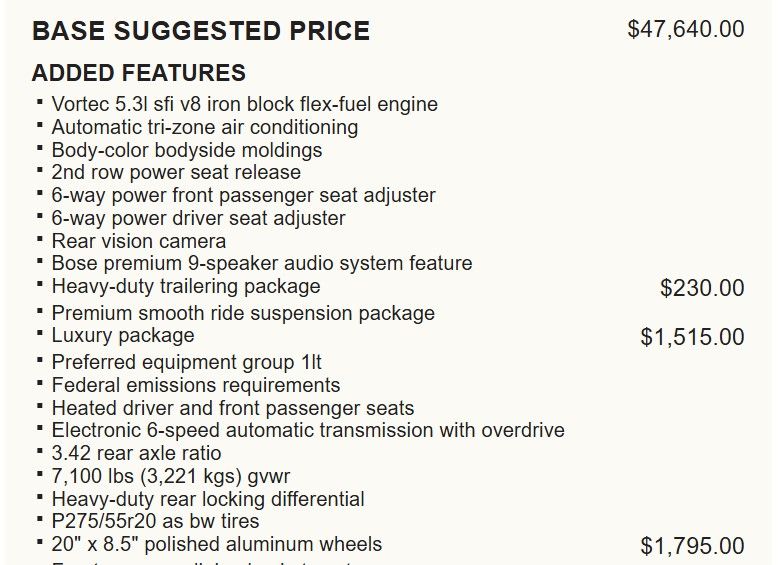The height and width of the screenshot is (565, 784).
Task: Select Heated driver and front passenger seats
Action: point(232,408)
